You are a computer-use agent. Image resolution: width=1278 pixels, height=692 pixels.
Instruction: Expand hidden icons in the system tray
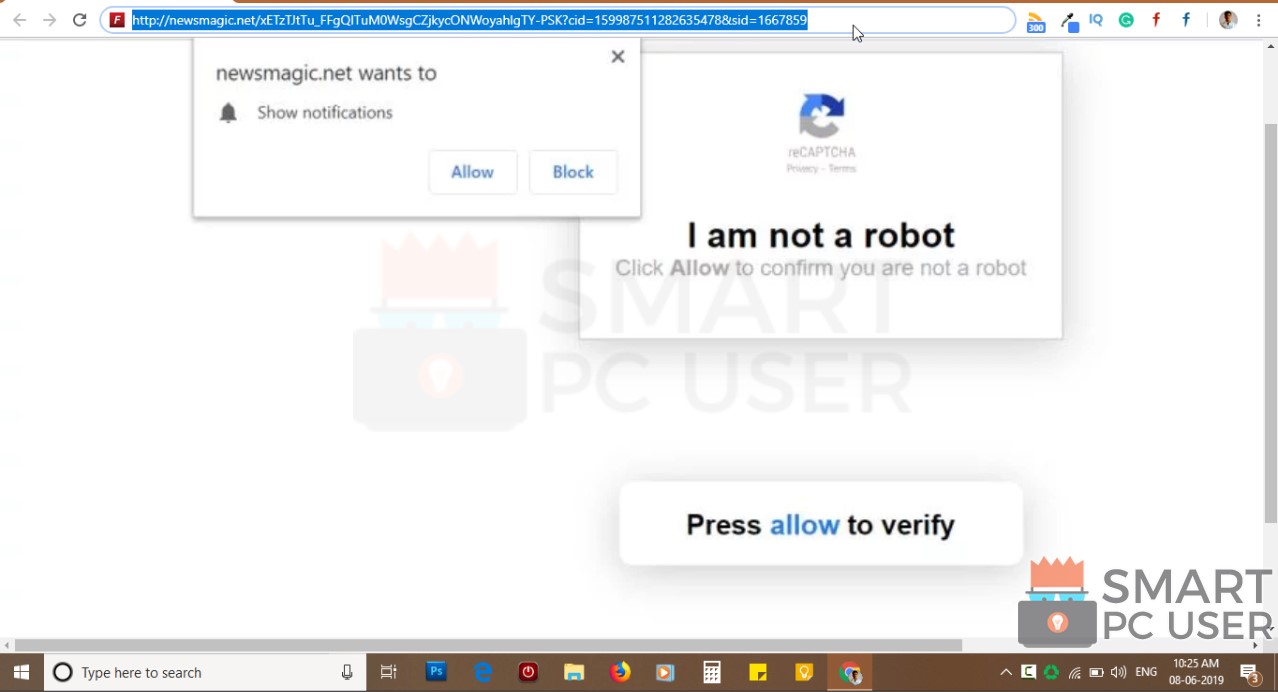(x=1006, y=672)
